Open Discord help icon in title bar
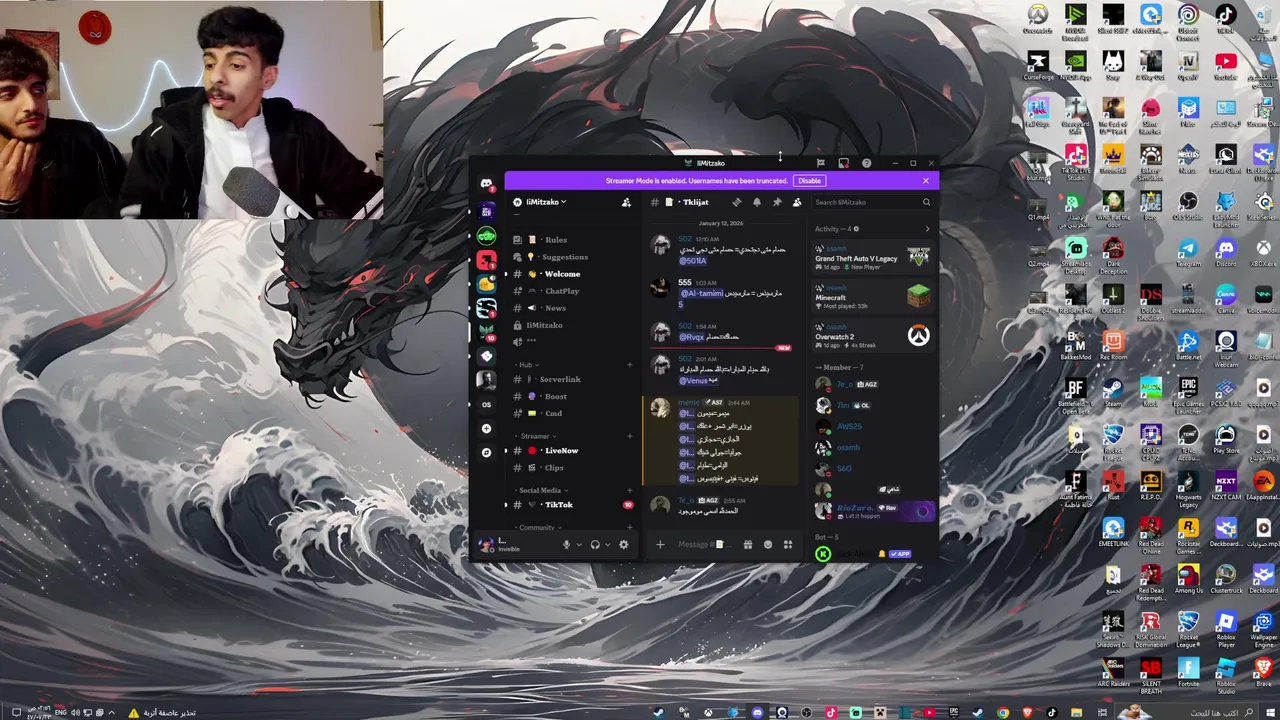Image resolution: width=1280 pixels, height=720 pixels. point(866,163)
